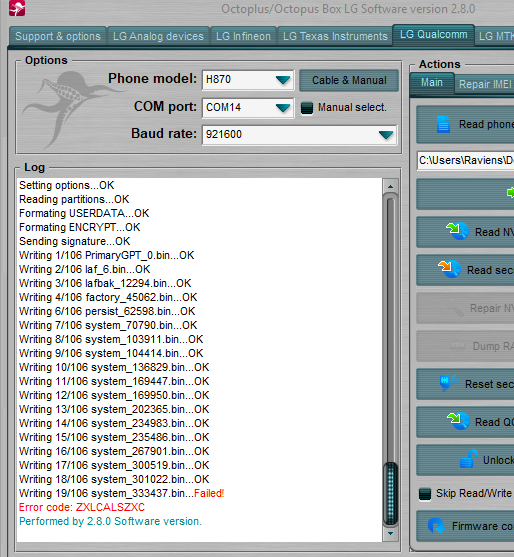Open the Repair IMEI actions tab

(x=485, y=85)
